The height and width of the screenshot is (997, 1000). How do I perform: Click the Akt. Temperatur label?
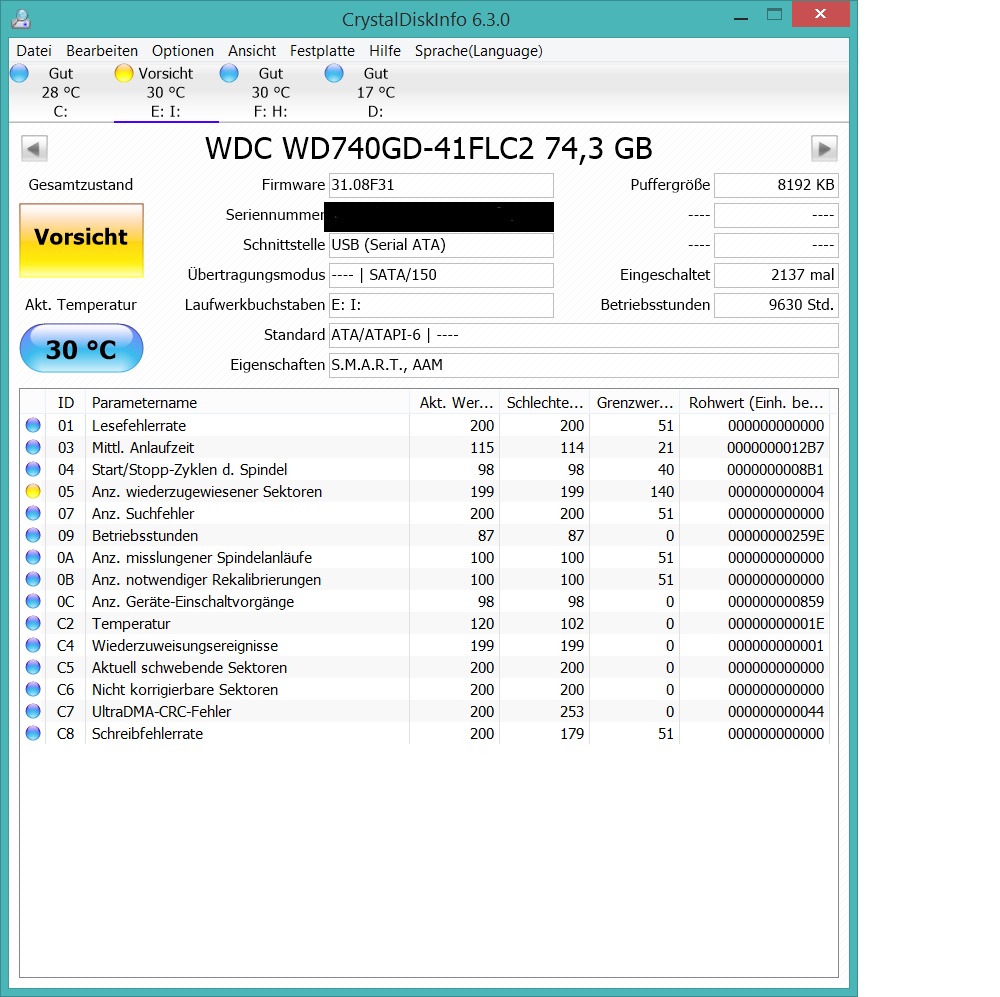pos(81,305)
